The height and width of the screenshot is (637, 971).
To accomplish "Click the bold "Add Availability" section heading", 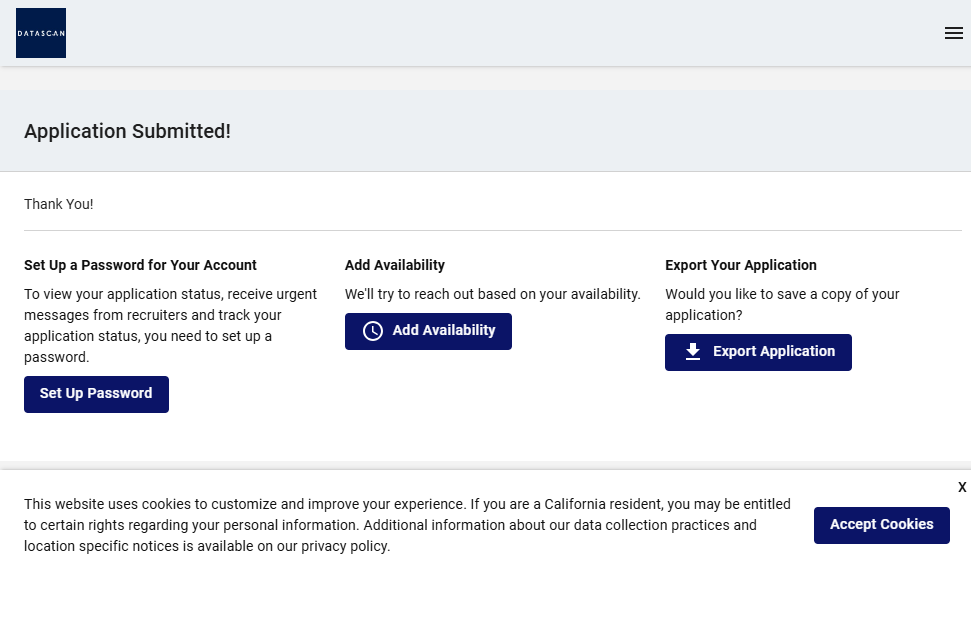I will pyautogui.click(x=394, y=265).
